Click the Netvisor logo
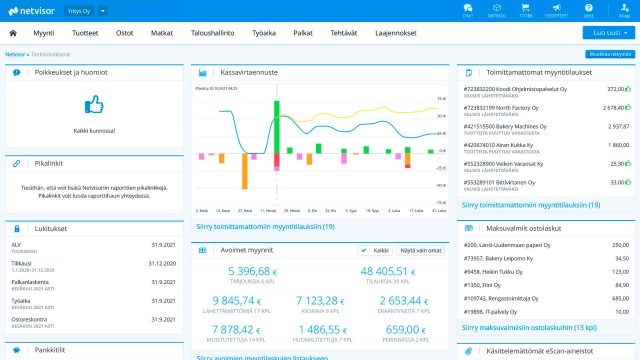Screen dimensions: 640x360 point(31,11)
